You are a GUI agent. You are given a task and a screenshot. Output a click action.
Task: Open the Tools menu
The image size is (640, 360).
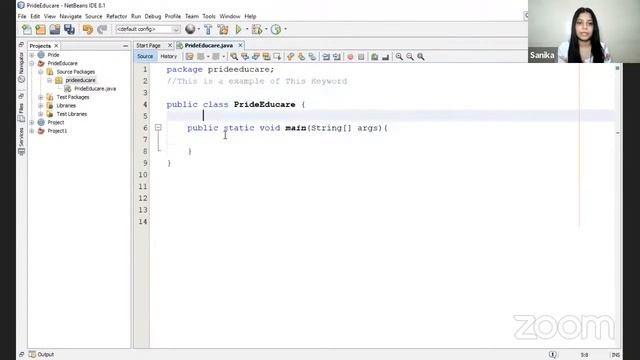coord(209,16)
